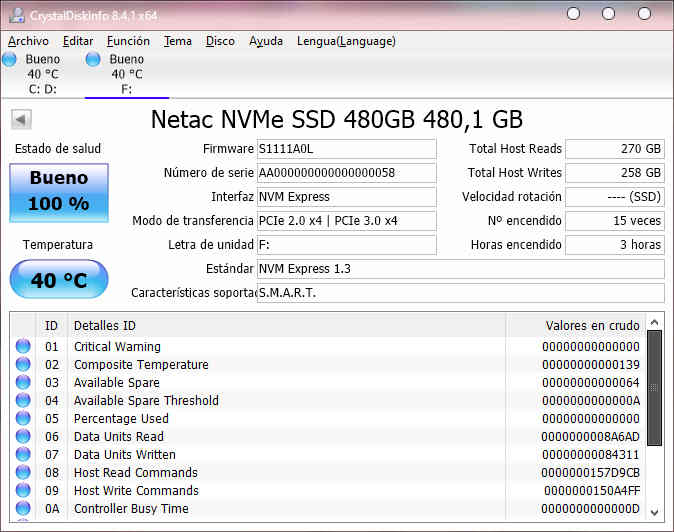This screenshot has width=674, height=532.
Task: Select the Host Read Commands row text
Action: tap(136, 473)
